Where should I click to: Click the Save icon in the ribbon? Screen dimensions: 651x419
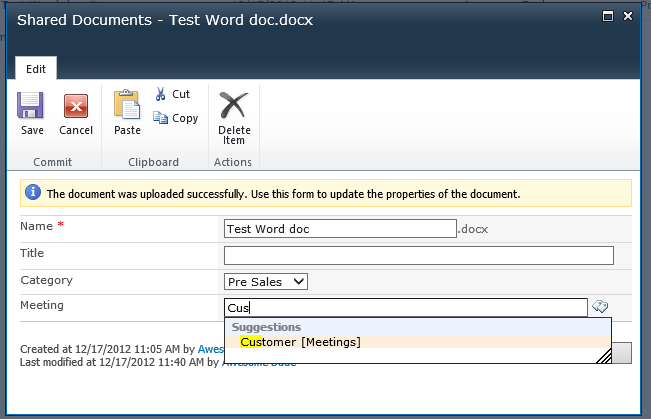tap(32, 106)
